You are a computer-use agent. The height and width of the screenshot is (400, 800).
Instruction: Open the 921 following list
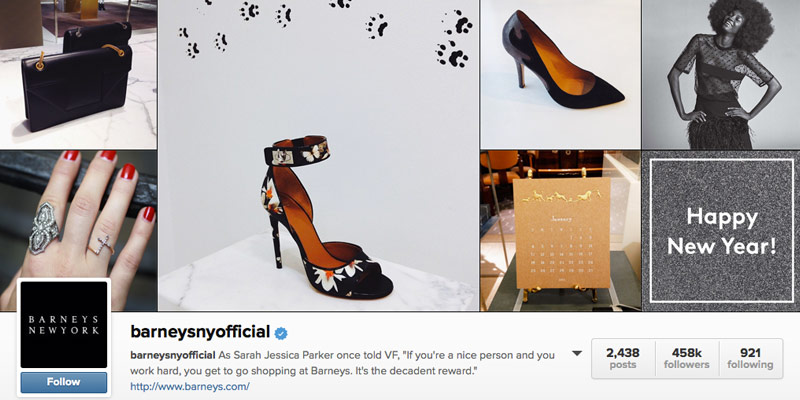[751, 358]
